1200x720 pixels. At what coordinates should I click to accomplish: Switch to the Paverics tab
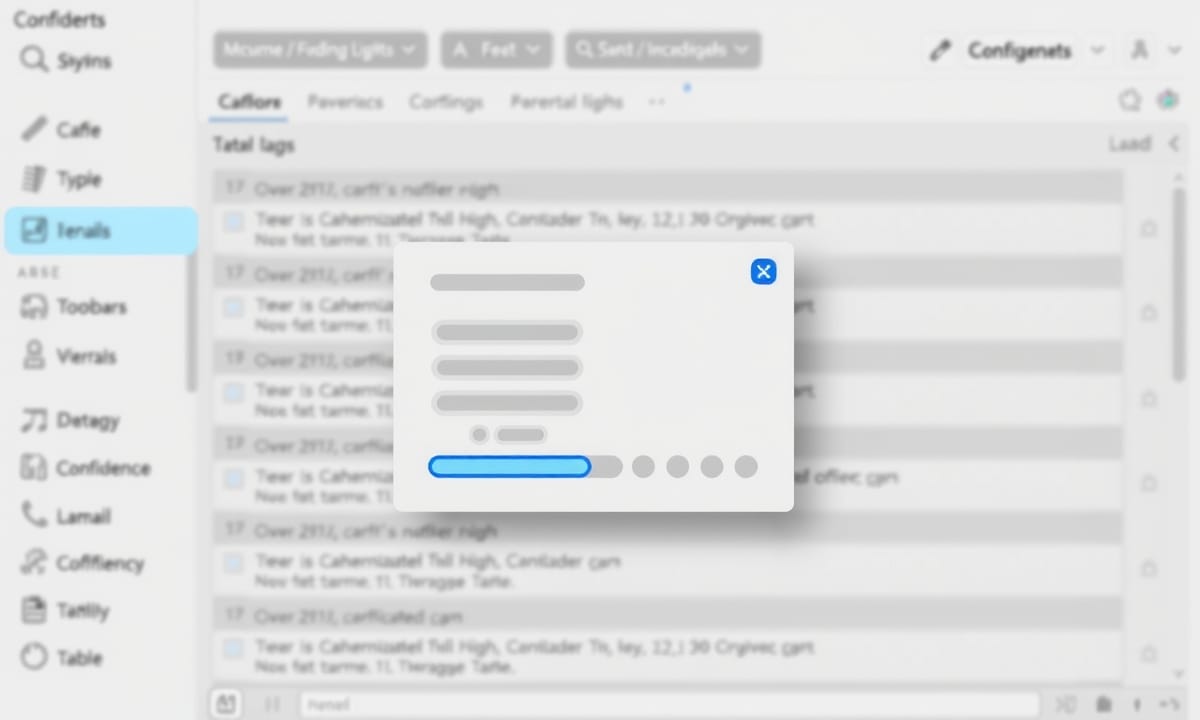click(344, 102)
